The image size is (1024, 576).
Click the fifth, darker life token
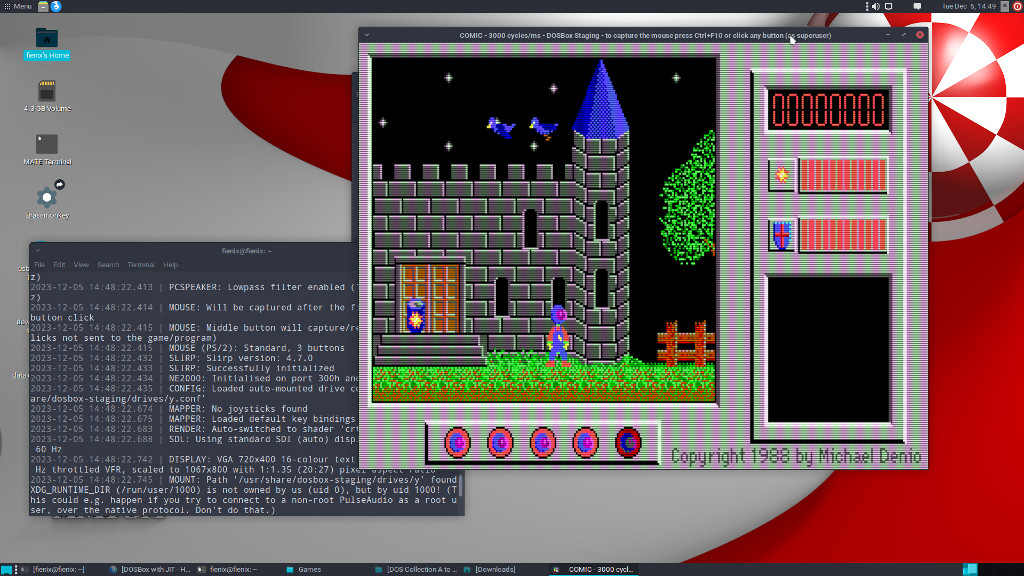(x=628, y=443)
